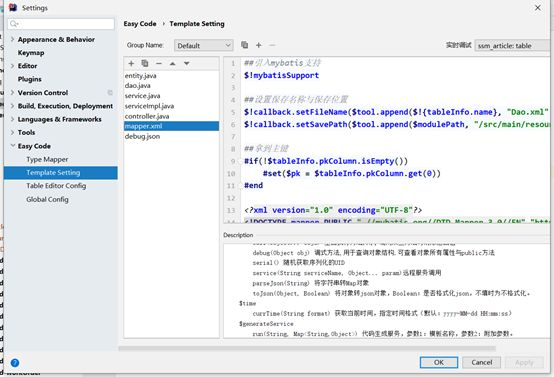Image resolution: width=554 pixels, height=377 pixels.
Task: Select mapper.xml template
Action: click(x=171, y=126)
